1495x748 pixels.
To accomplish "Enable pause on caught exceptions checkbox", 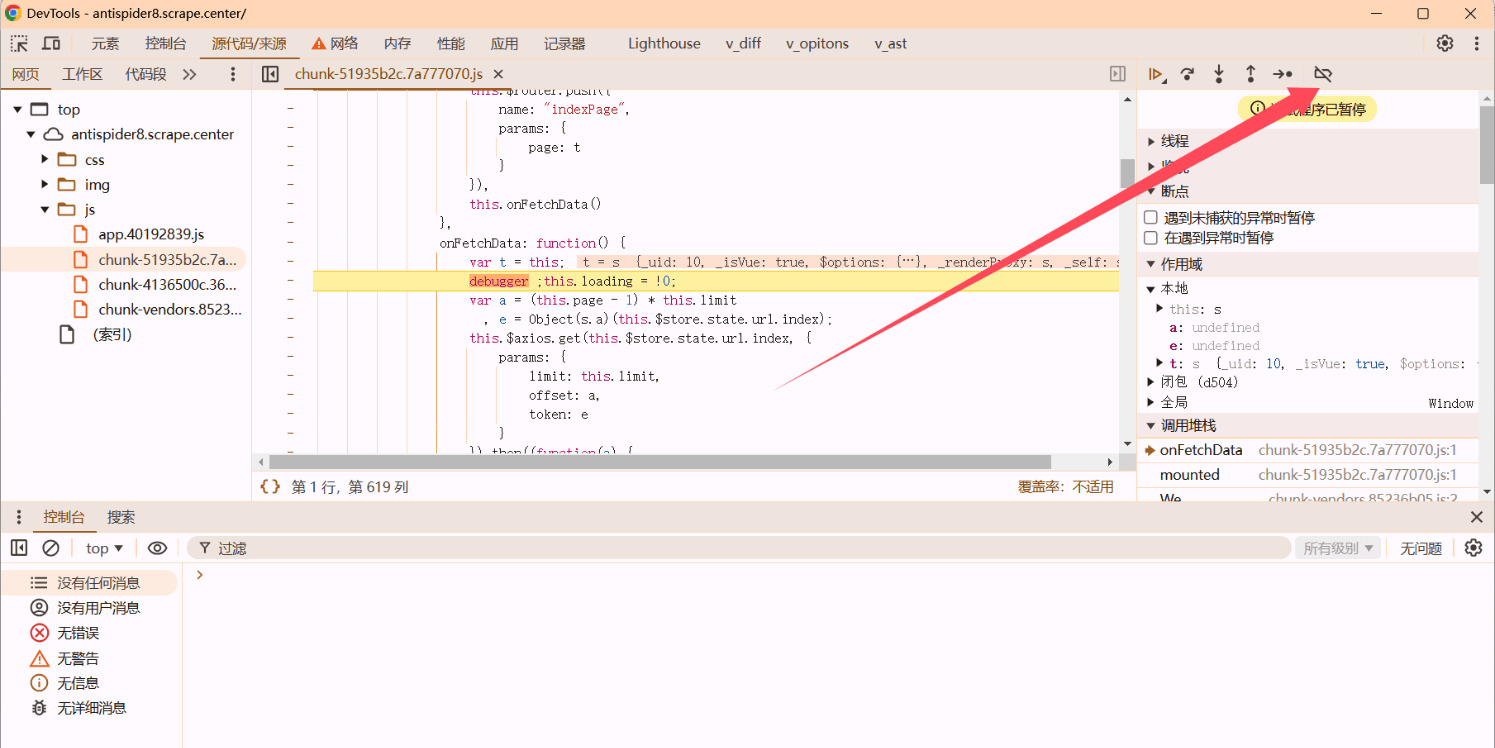I will [x=1151, y=238].
